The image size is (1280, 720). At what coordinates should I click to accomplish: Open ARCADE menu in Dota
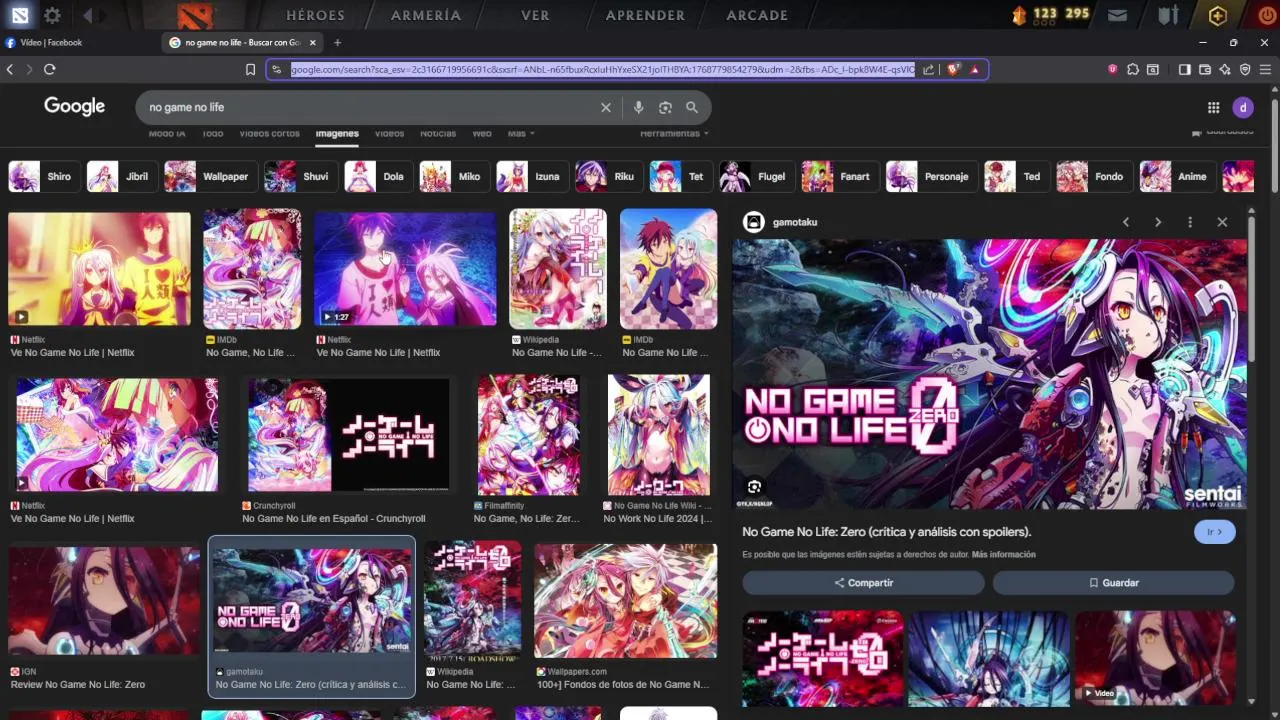tap(757, 15)
